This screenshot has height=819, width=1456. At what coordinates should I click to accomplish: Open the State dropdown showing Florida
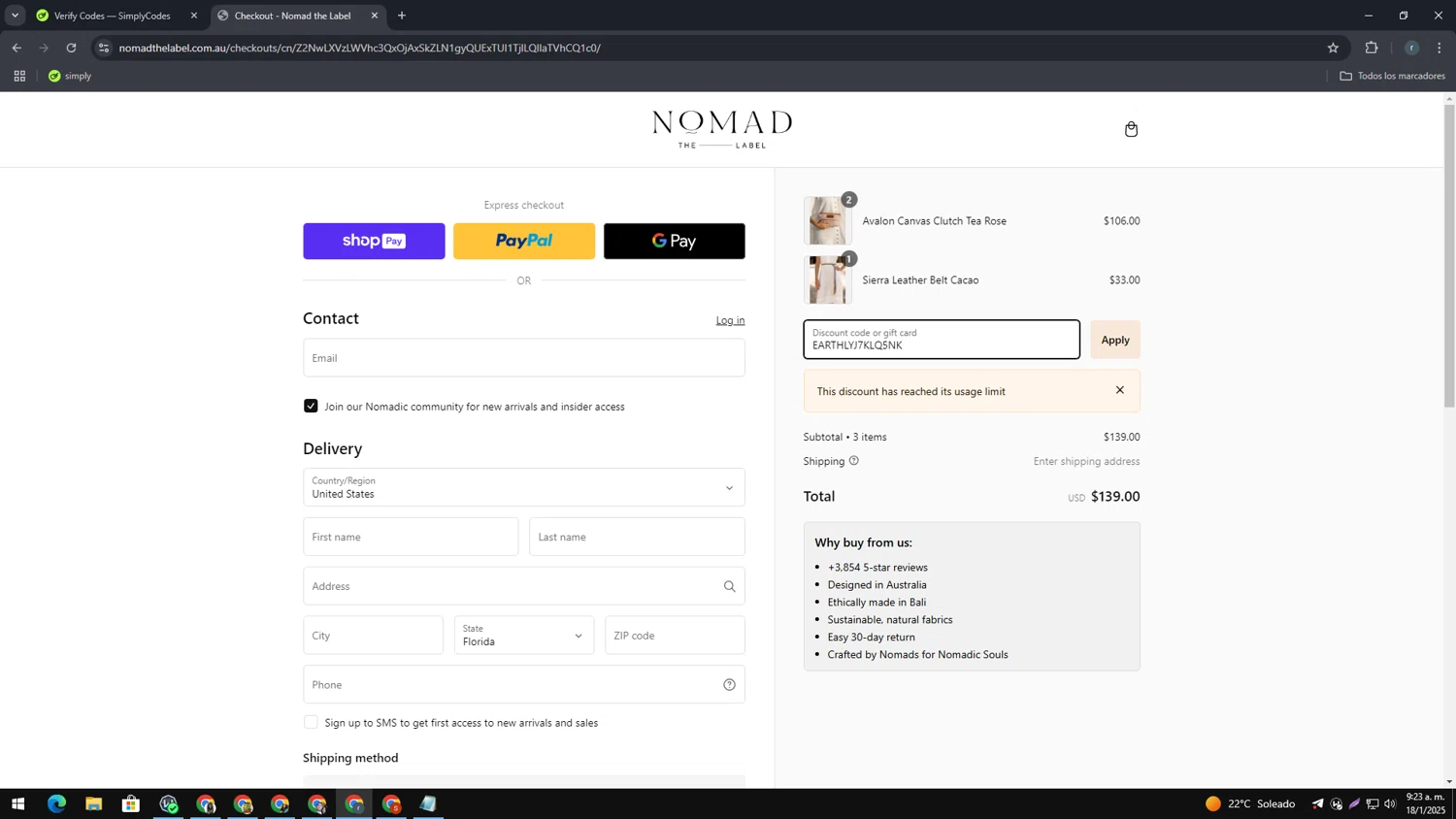(x=524, y=636)
